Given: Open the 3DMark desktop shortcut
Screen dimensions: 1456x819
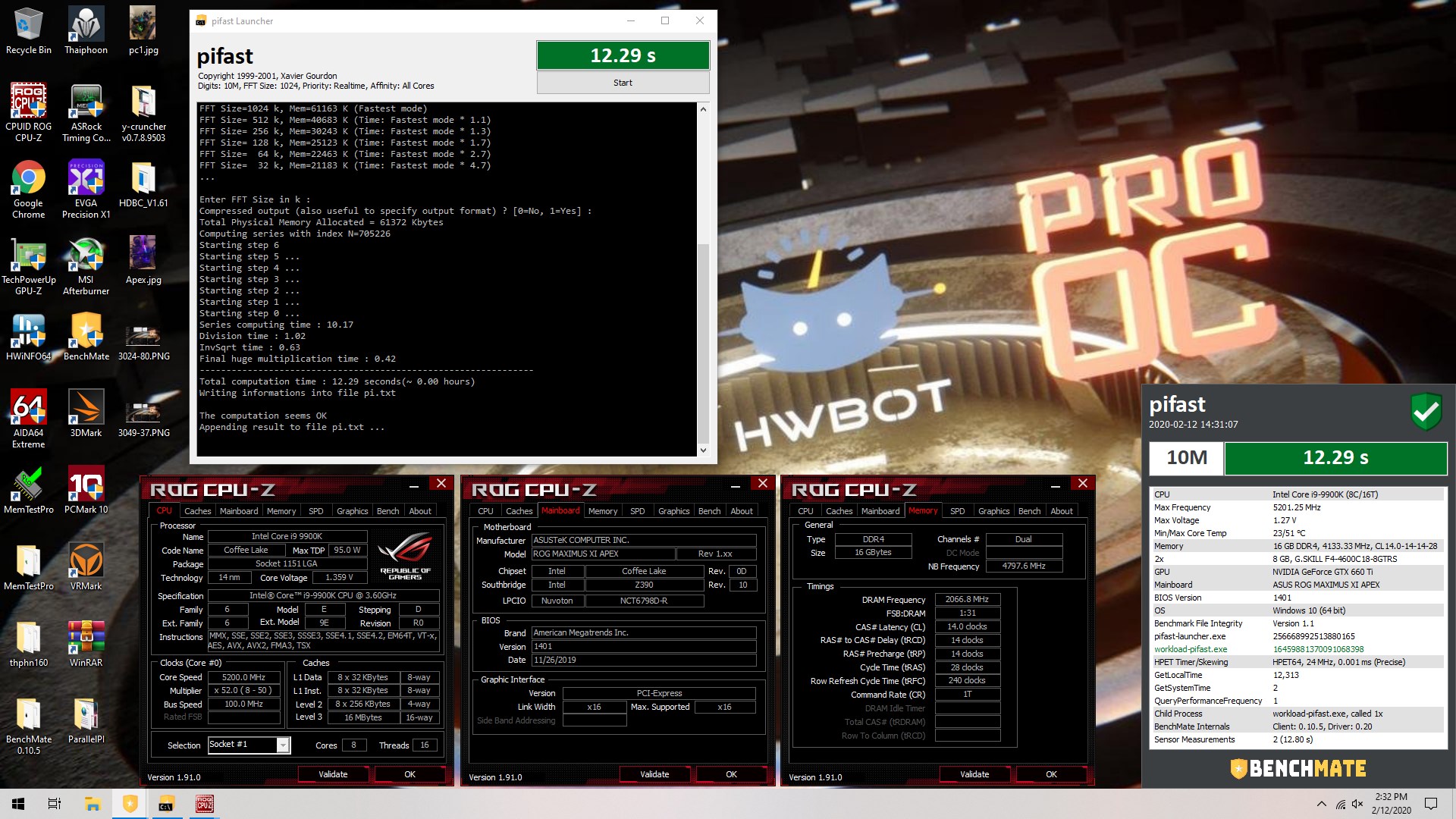Looking at the screenshot, I should (86, 413).
